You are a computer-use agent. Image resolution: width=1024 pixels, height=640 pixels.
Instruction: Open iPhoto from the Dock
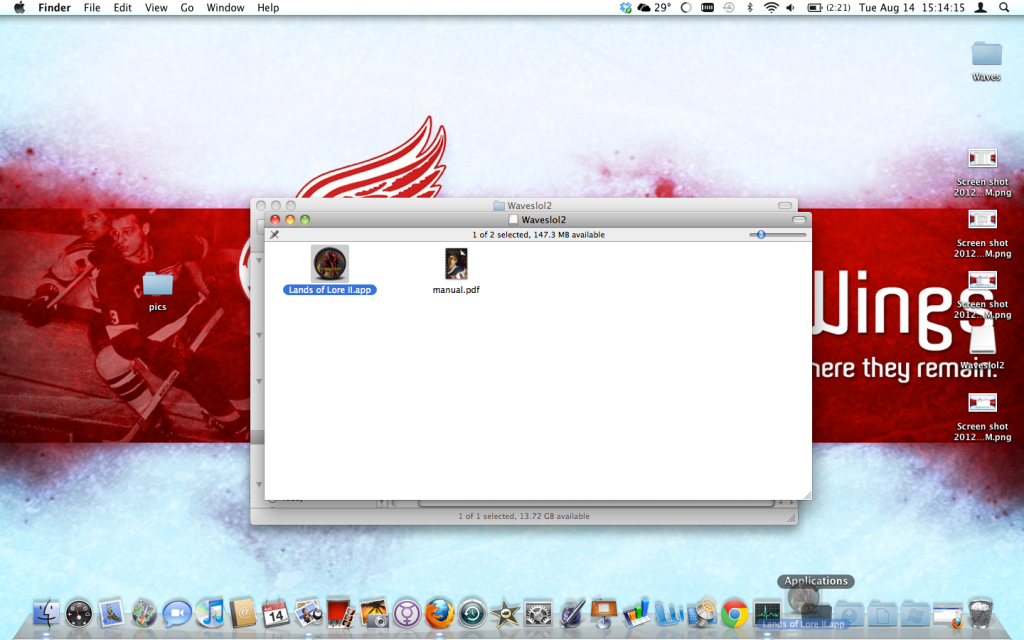pos(374,614)
